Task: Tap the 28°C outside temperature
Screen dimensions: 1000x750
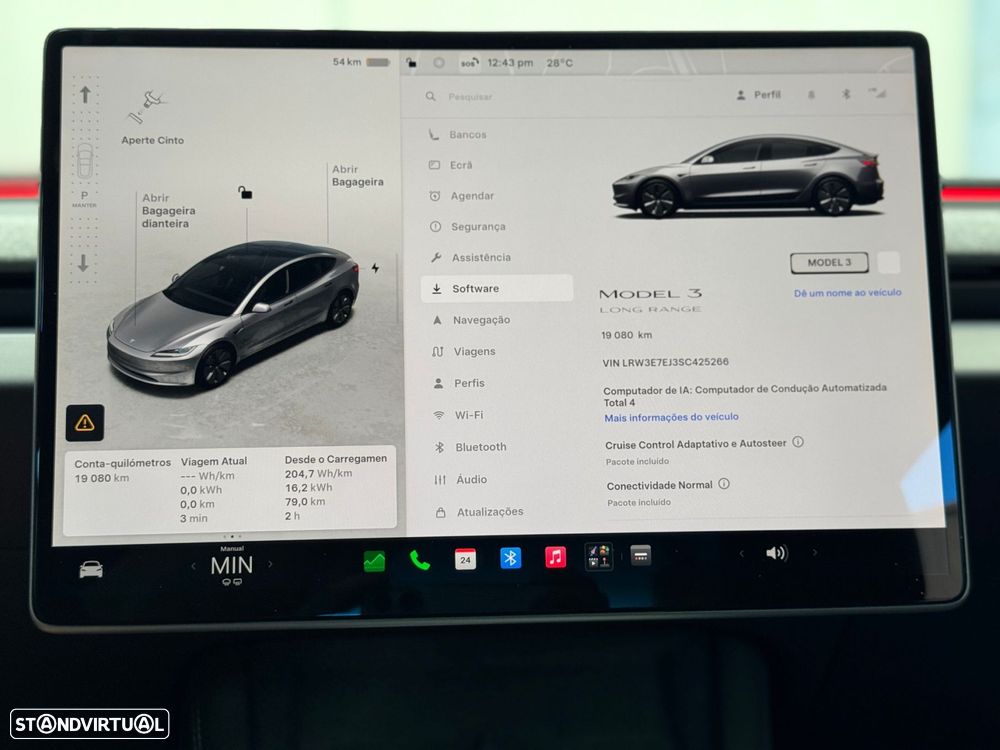Action: pyautogui.click(x=559, y=62)
